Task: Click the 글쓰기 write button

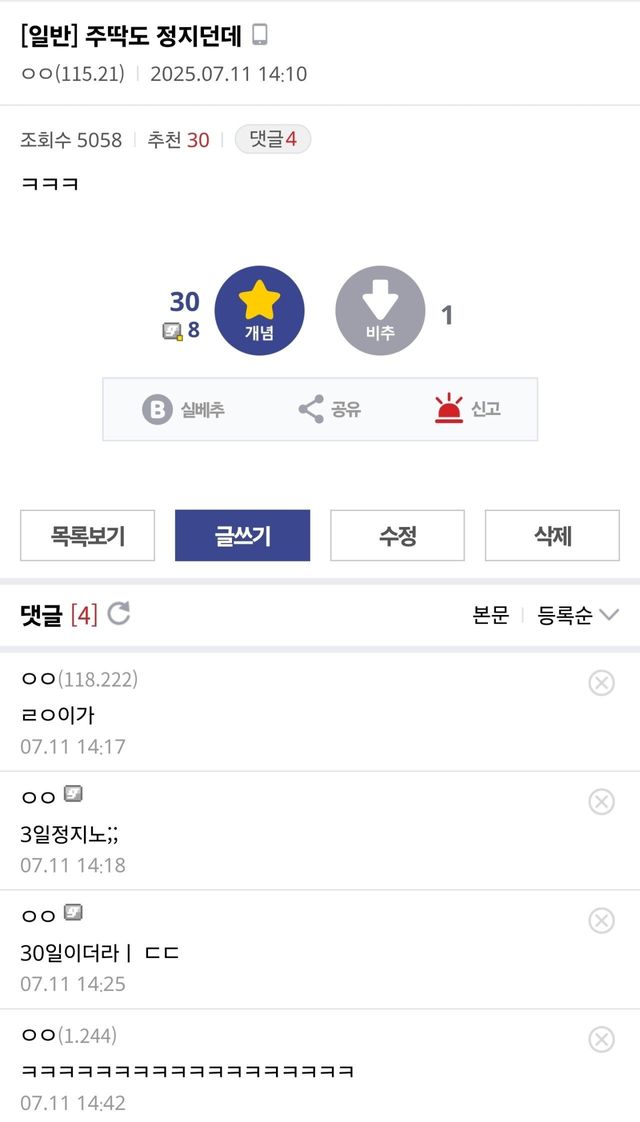Action: (x=242, y=536)
